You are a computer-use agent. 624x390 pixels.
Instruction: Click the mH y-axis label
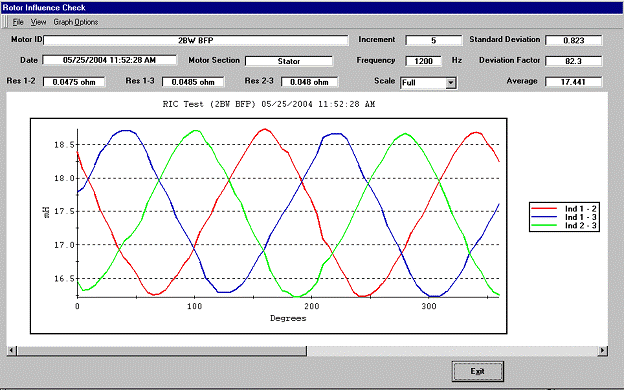click(x=46, y=212)
